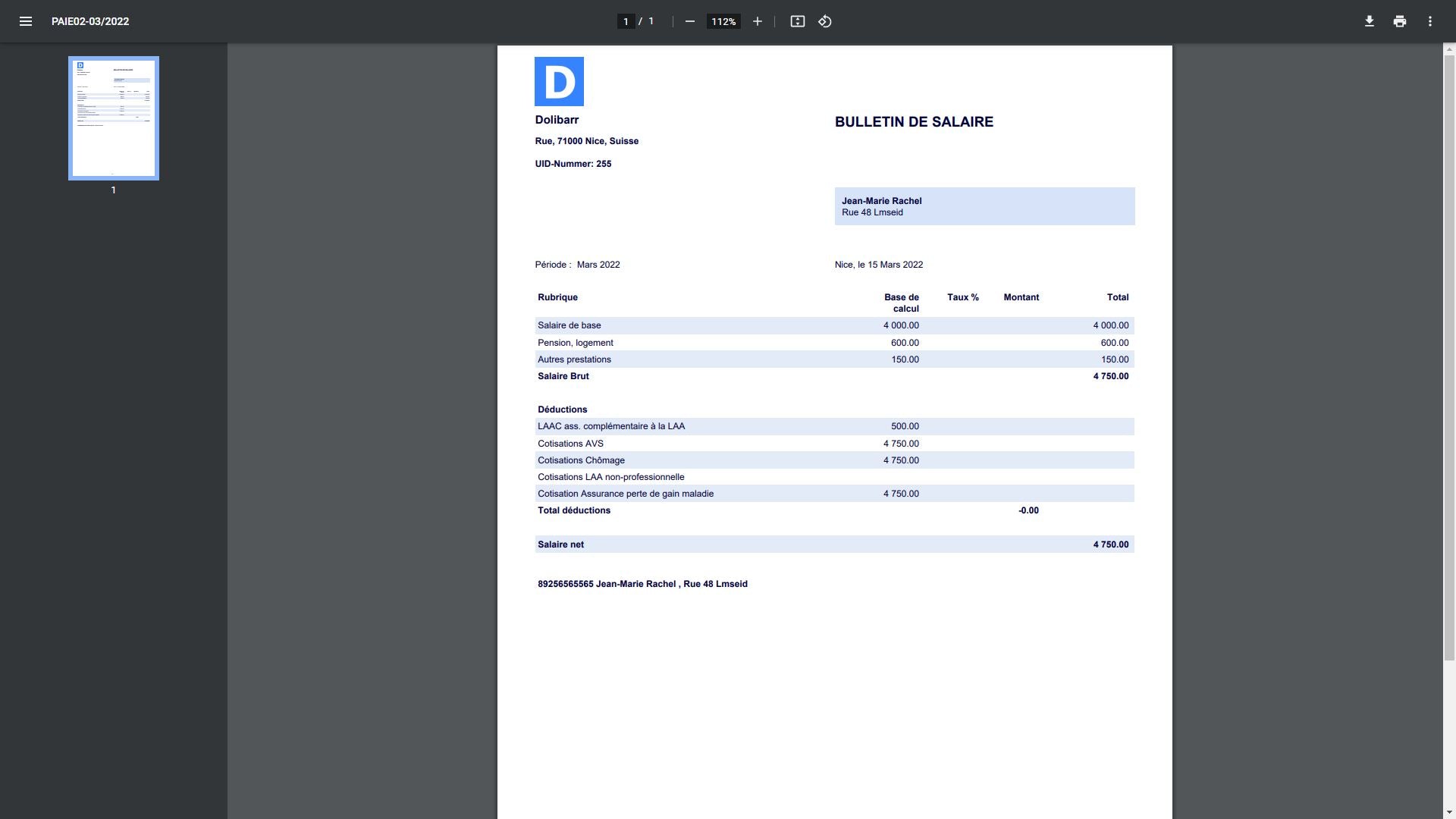Download the PAIE02-03/2022 PDF

[x=1369, y=21]
